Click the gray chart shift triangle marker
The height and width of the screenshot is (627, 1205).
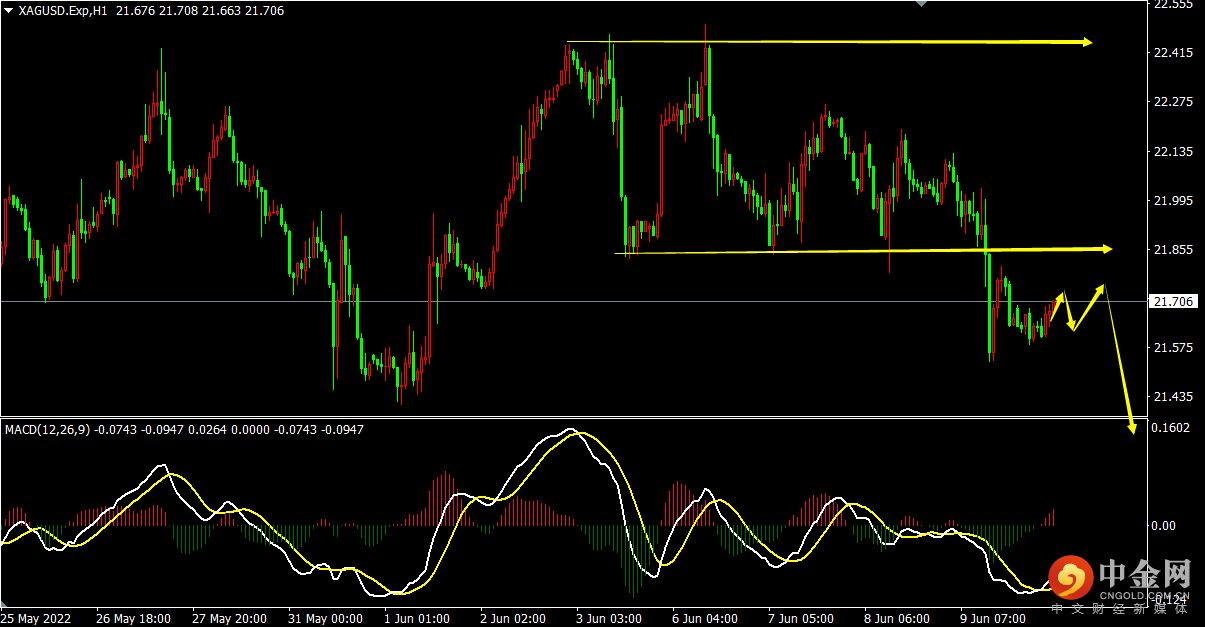(922, 4)
